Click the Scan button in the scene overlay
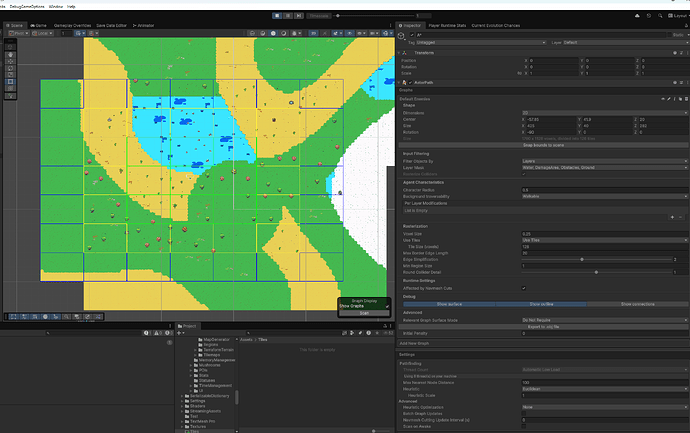Screen dimensions: 690x433 coord(363,314)
